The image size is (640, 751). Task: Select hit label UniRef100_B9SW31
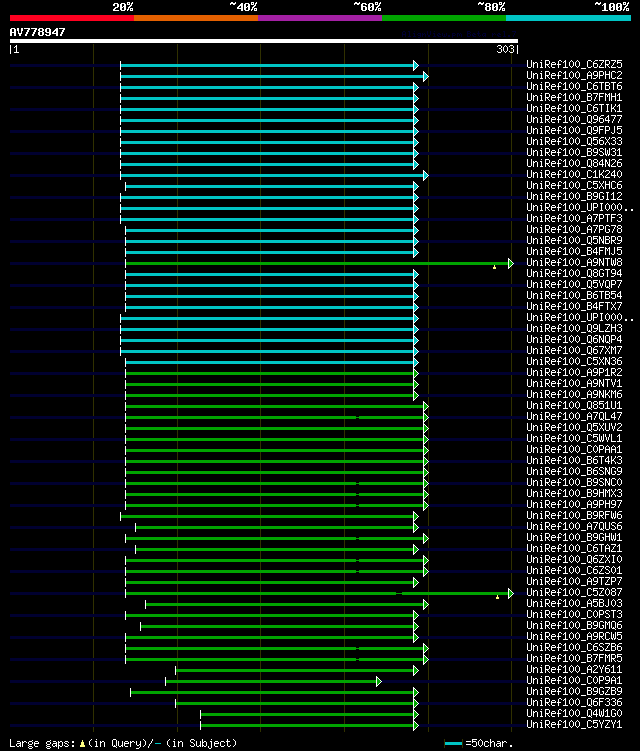[x=574, y=152]
